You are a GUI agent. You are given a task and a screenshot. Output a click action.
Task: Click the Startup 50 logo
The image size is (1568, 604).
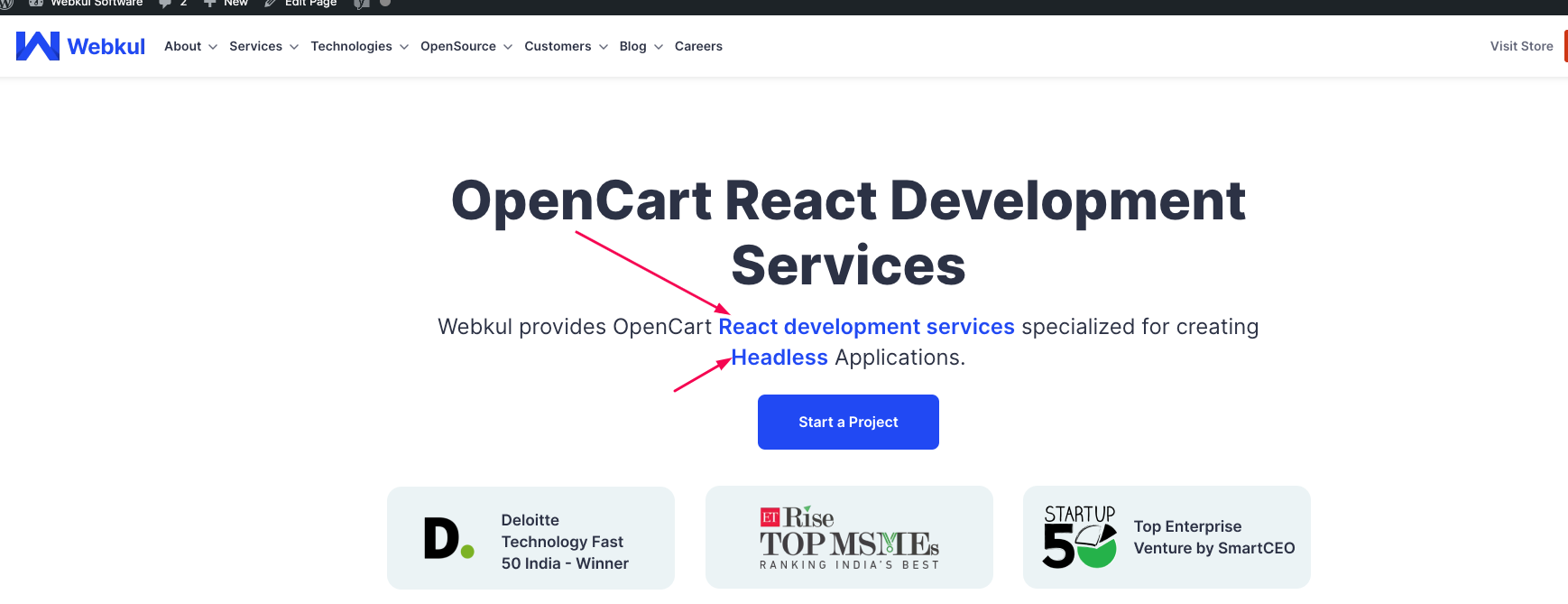point(1080,537)
